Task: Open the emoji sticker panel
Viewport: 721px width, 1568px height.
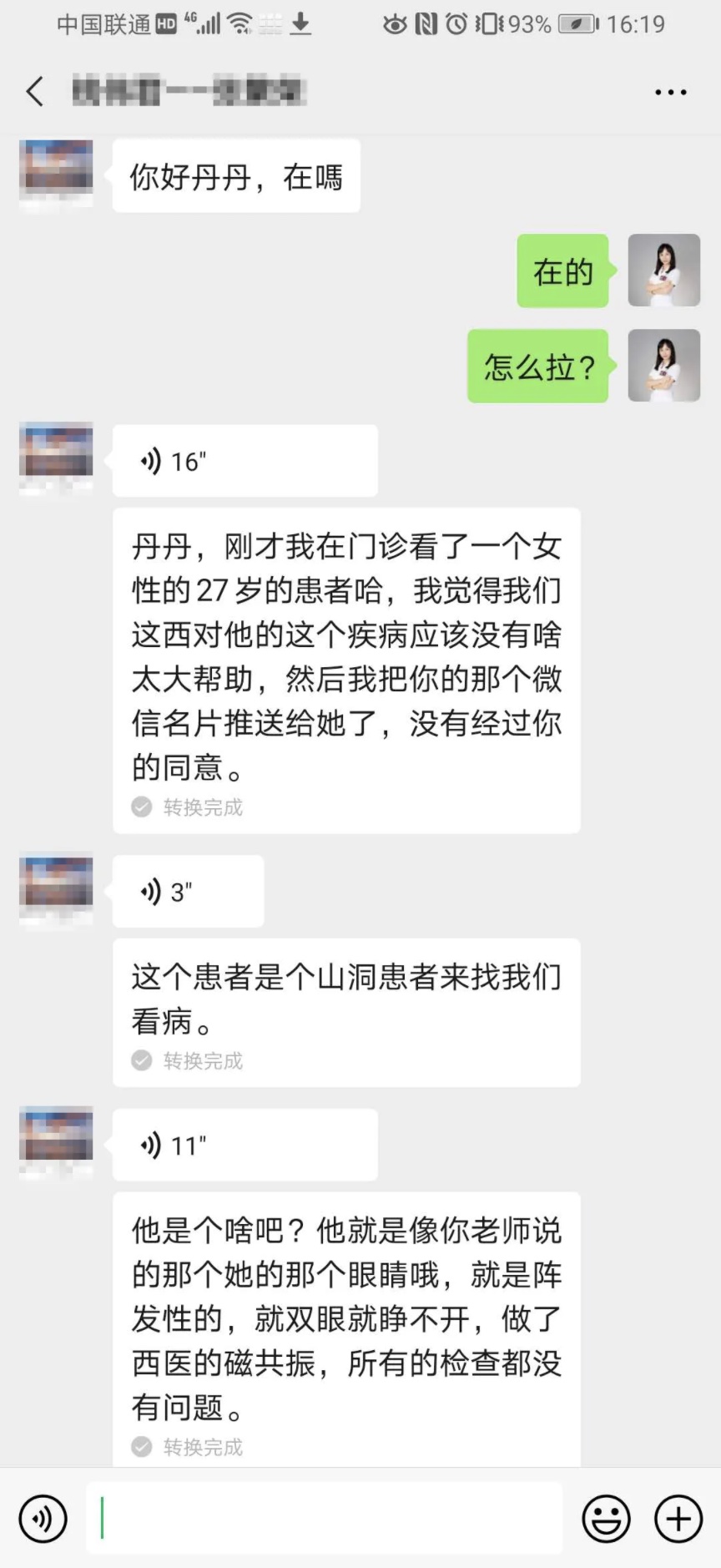Action: tap(606, 1518)
